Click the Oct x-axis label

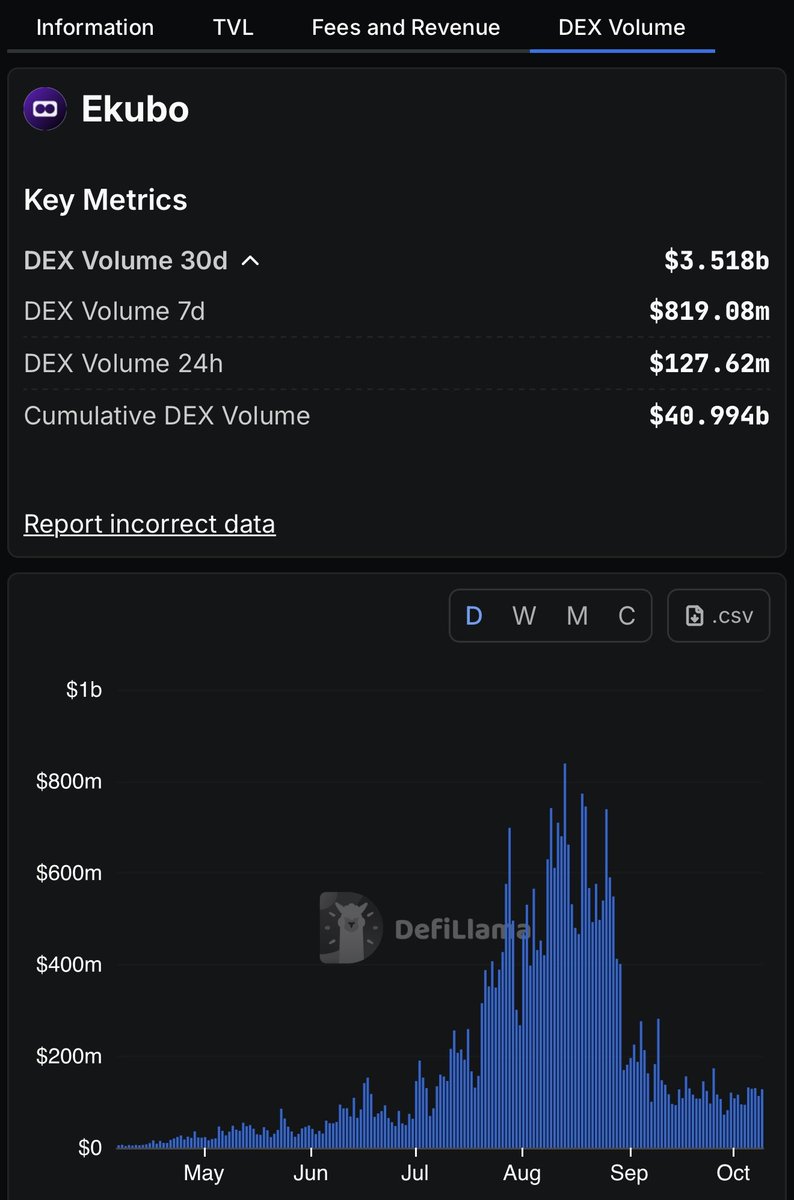[x=733, y=1173]
